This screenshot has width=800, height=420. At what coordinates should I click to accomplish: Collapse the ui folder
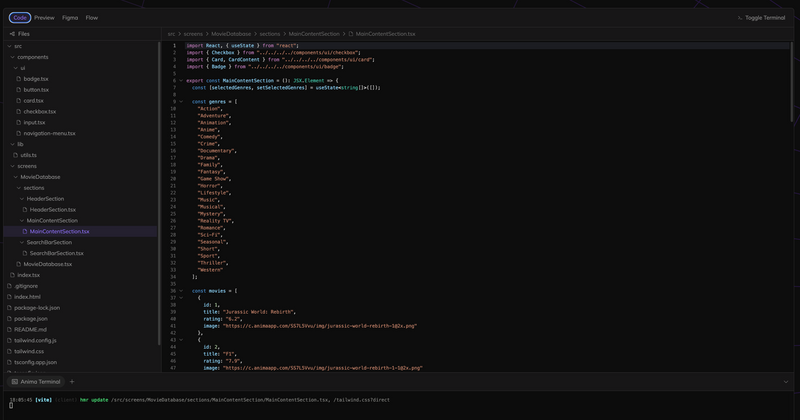[16, 68]
